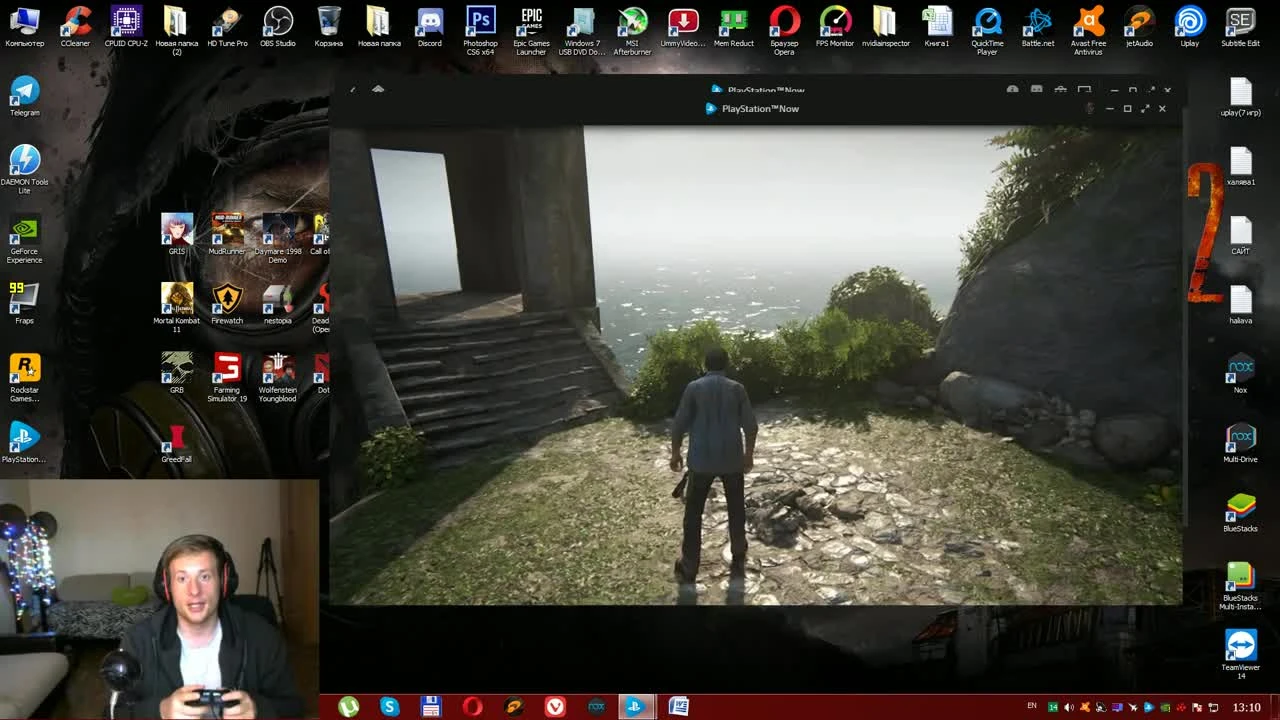The width and height of the screenshot is (1280, 720).
Task: Open the Subtitle Edit shortcut
Action: click(x=1240, y=27)
